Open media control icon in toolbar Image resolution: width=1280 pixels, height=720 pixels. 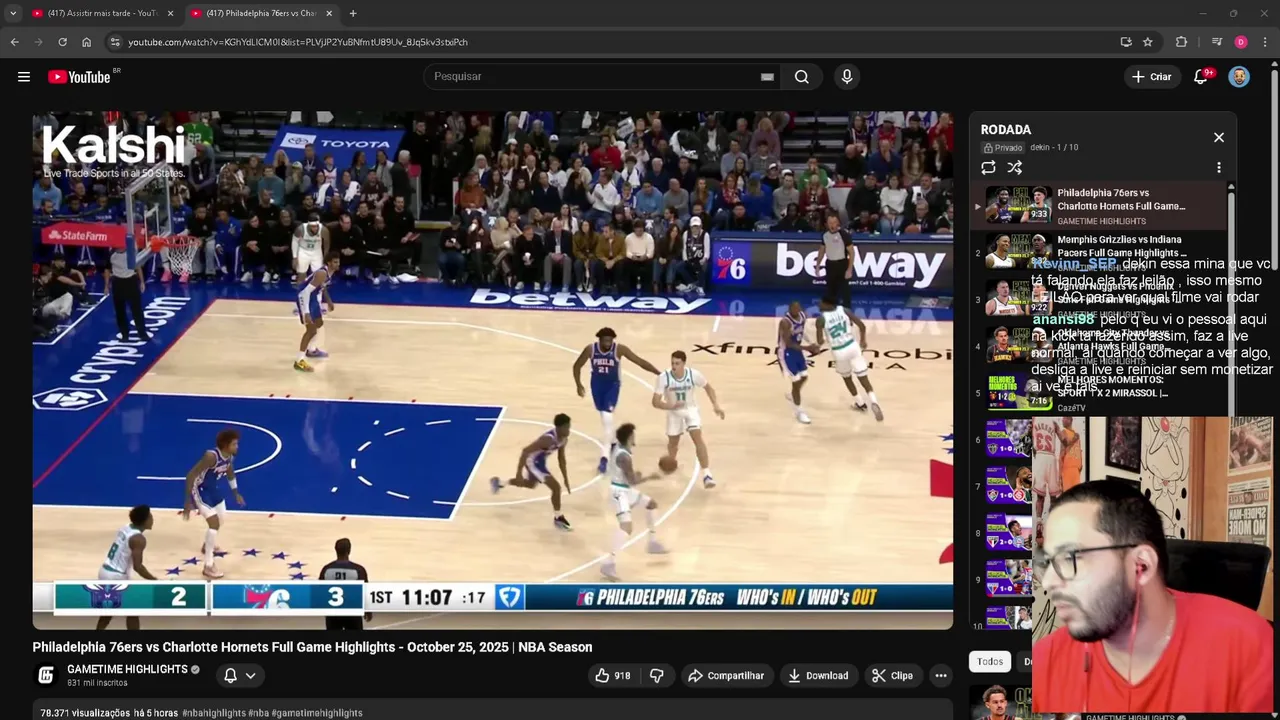1216,42
